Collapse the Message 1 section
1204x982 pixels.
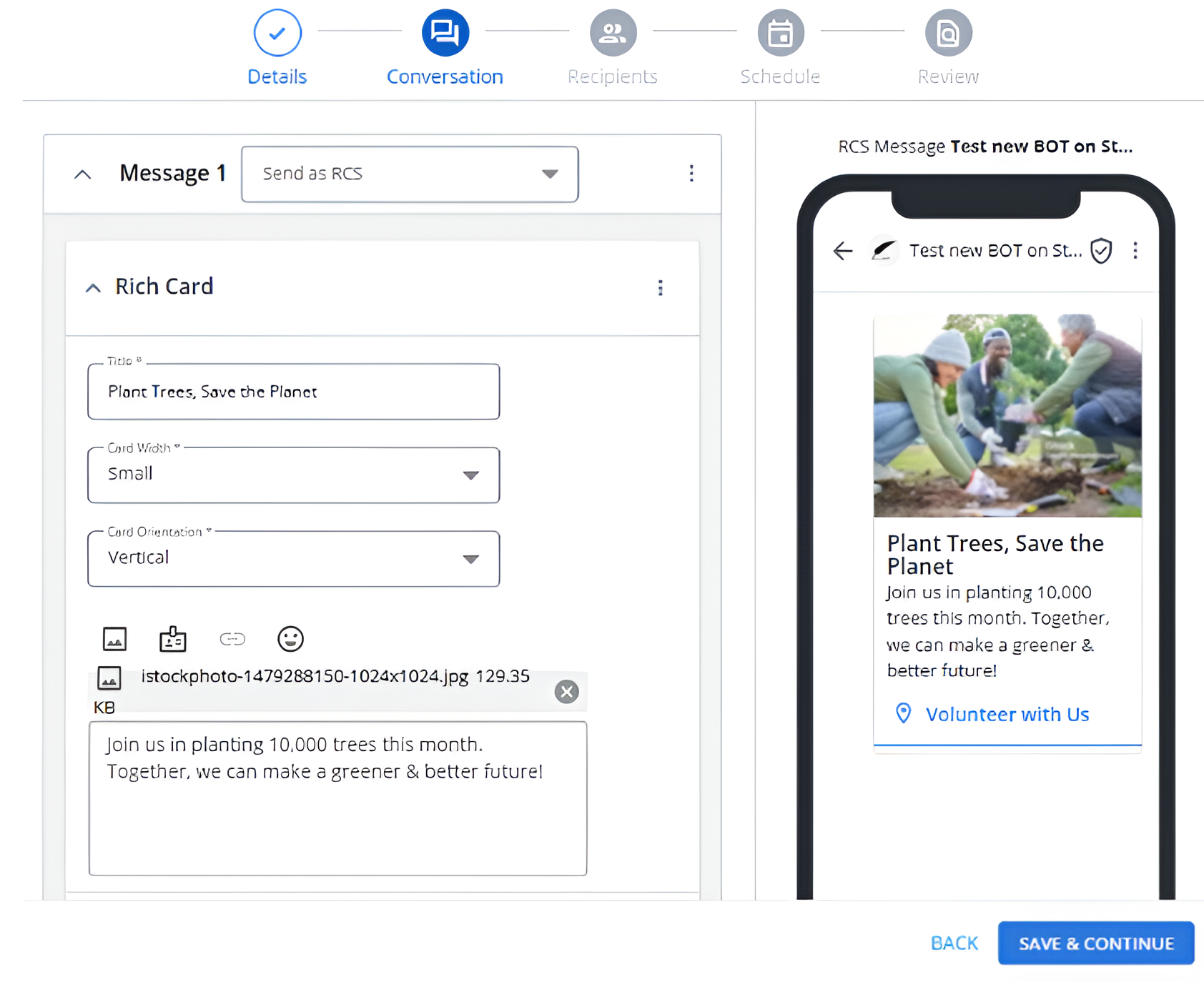point(83,174)
